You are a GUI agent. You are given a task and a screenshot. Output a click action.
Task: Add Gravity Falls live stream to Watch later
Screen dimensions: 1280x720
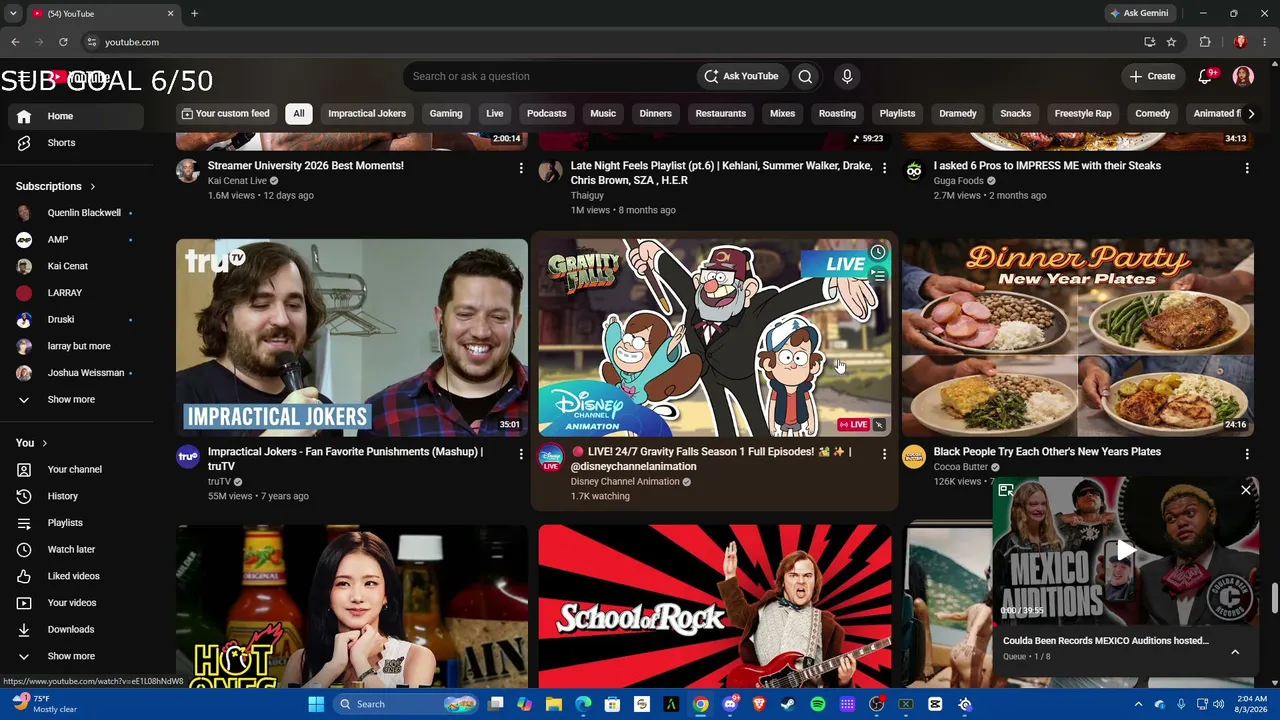(x=877, y=252)
